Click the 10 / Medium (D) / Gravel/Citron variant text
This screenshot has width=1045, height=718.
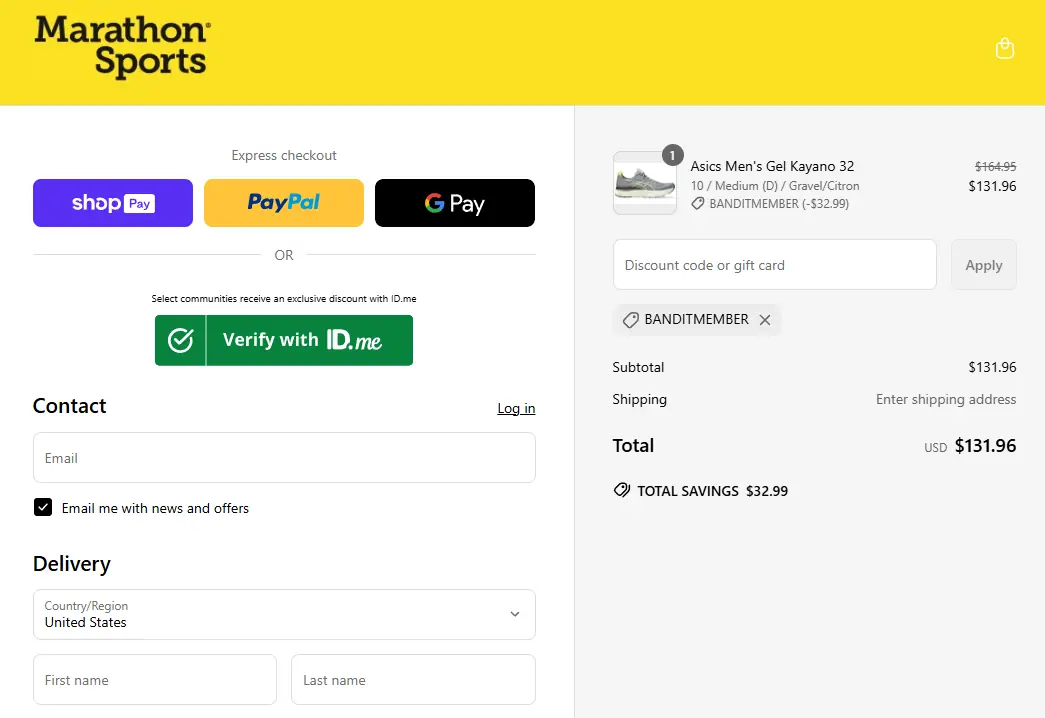coord(774,186)
